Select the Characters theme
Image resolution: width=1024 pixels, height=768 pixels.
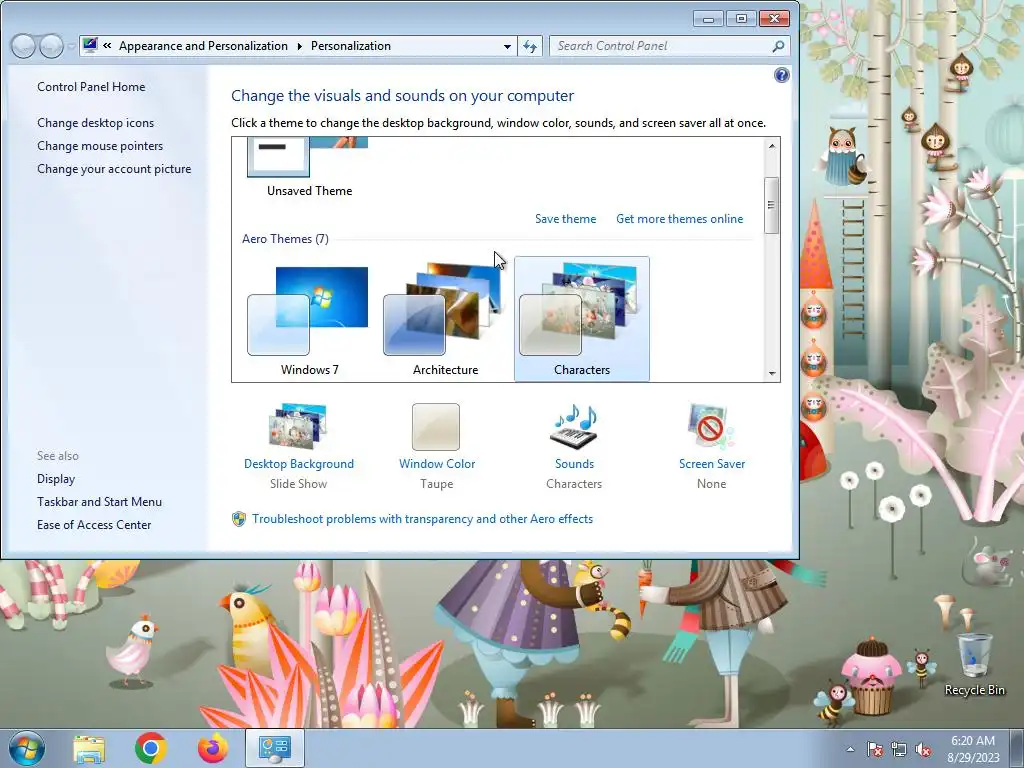click(582, 319)
